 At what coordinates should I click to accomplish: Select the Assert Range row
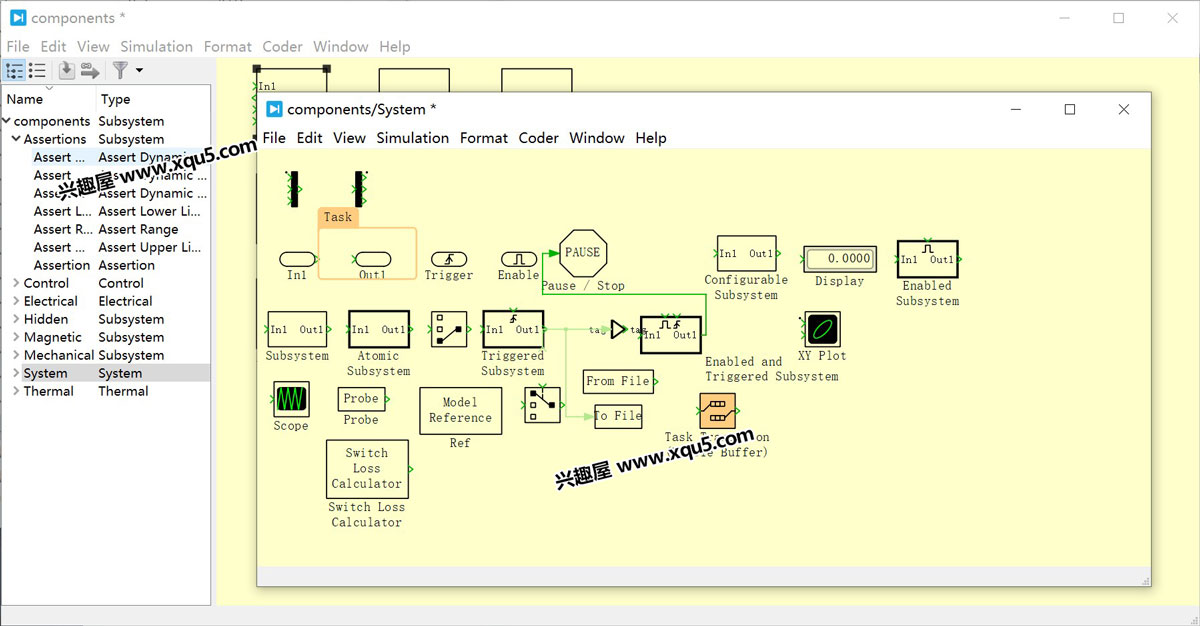pos(105,229)
